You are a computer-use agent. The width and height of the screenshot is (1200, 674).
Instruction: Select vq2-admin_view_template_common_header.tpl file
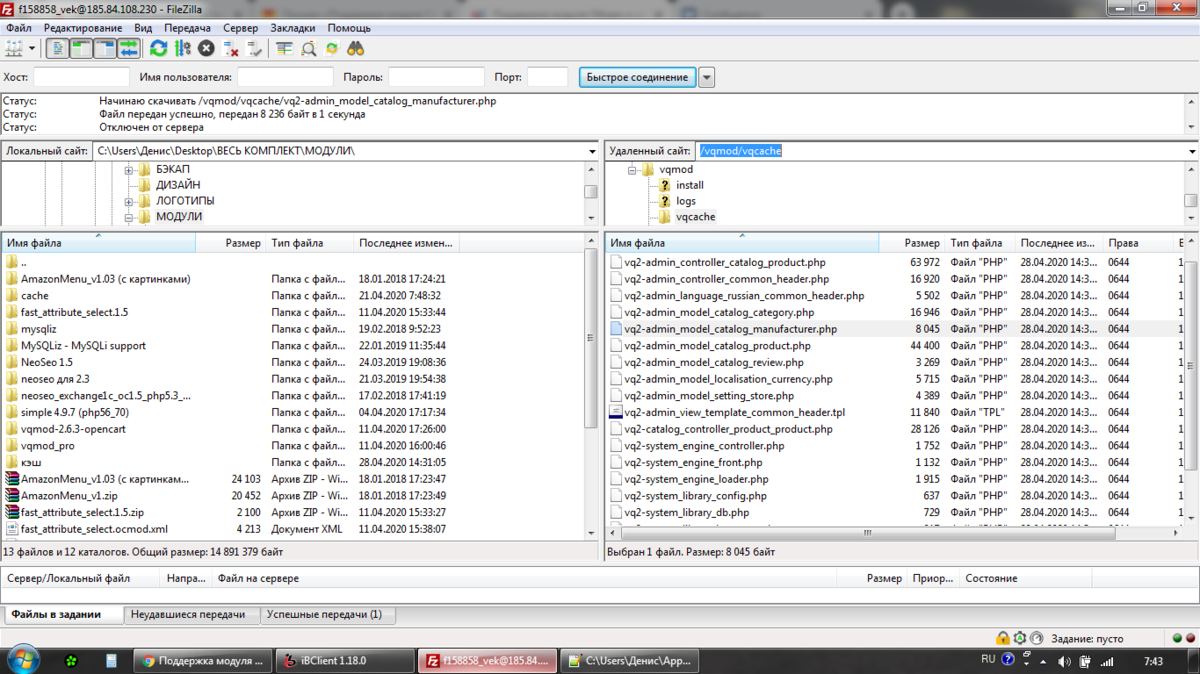(734, 412)
